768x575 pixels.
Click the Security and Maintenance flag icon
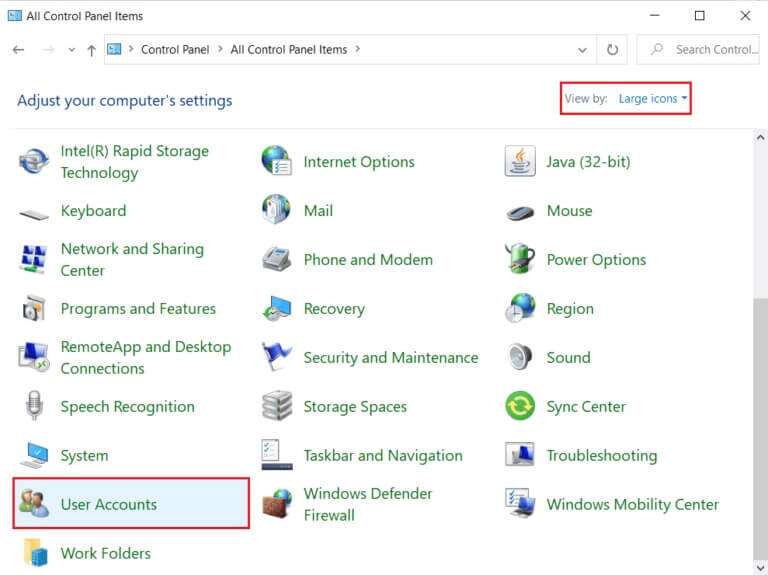(x=277, y=356)
